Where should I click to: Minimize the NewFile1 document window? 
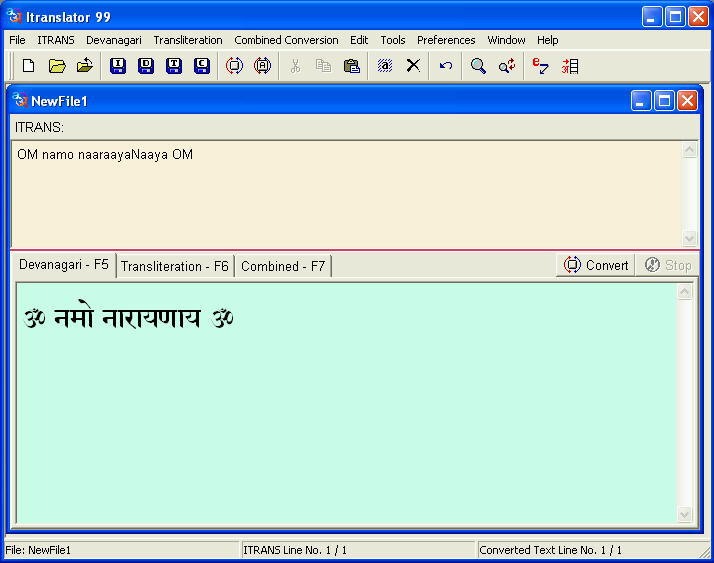(x=641, y=101)
